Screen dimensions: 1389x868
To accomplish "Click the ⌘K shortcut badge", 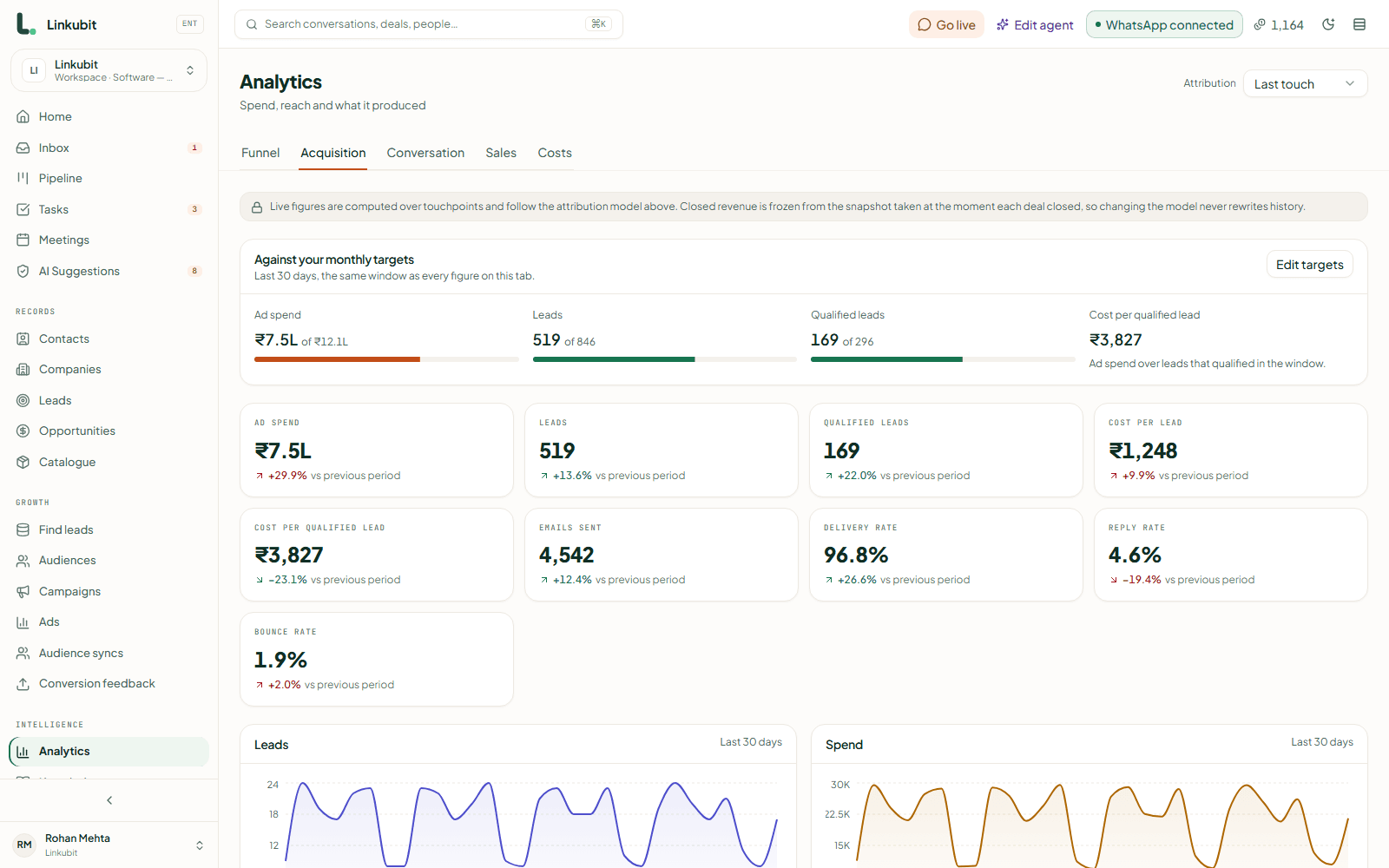I will [x=598, y=23].
